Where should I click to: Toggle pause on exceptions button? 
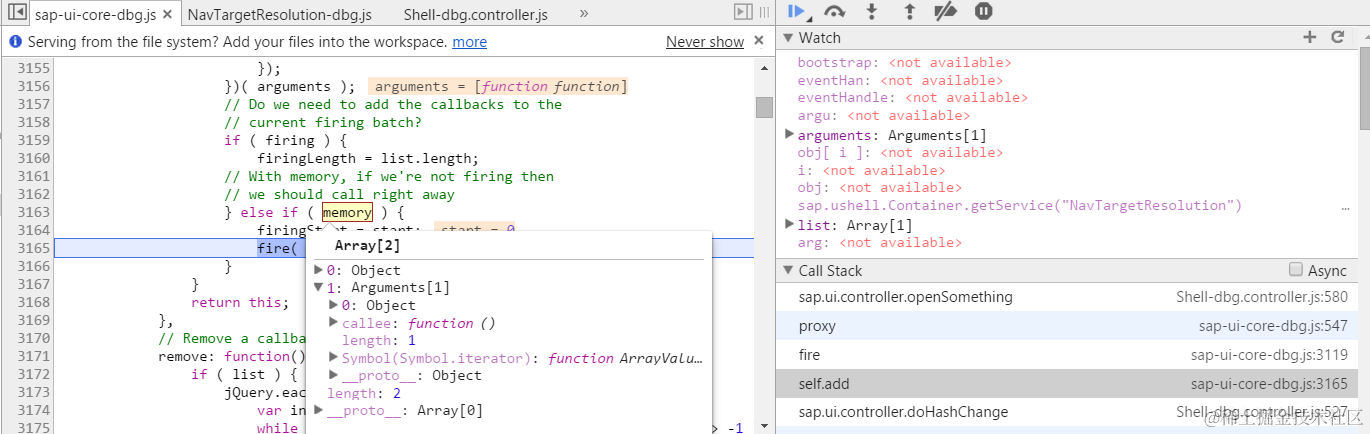point(984,11)
